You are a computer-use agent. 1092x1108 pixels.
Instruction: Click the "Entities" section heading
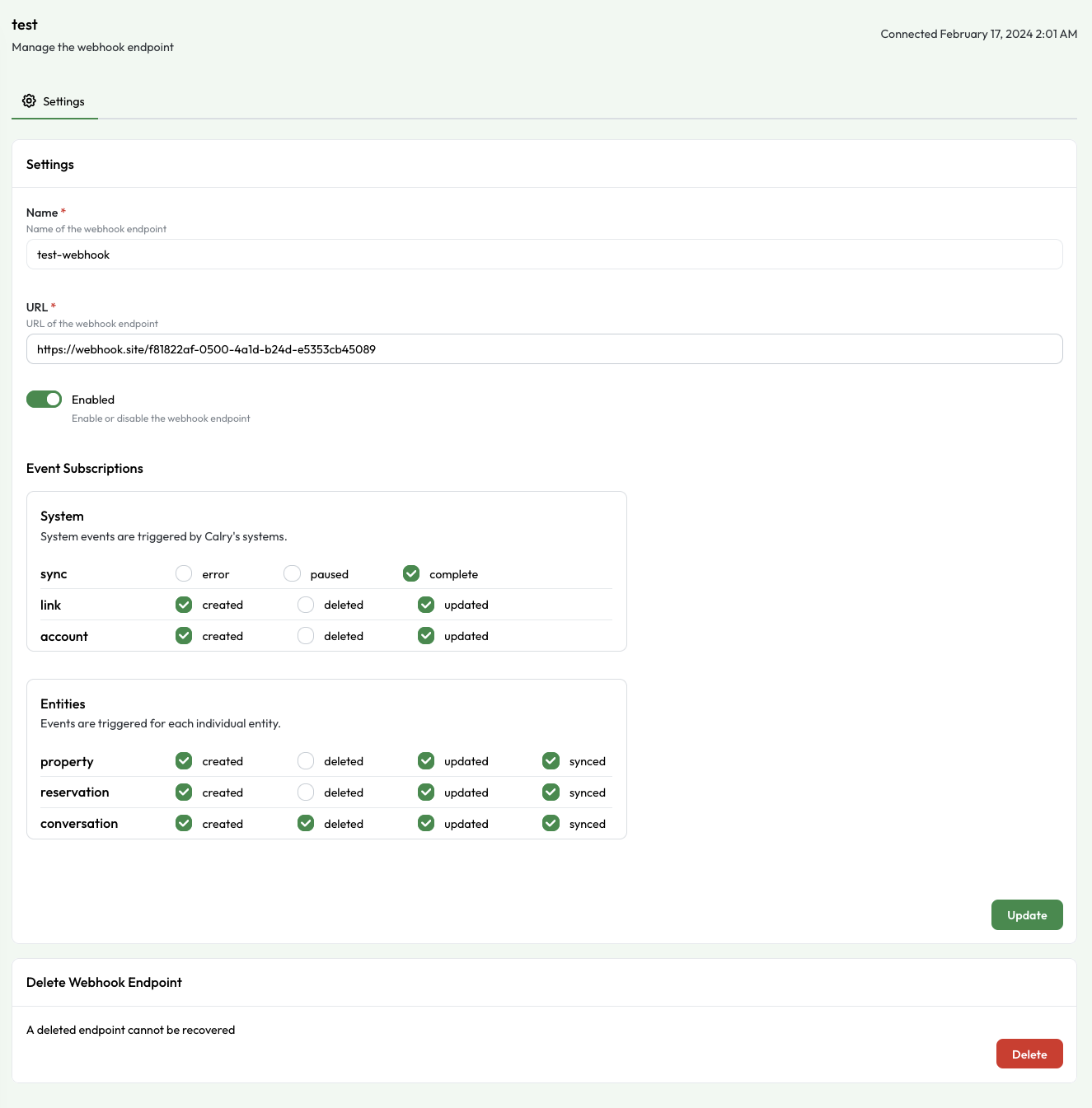tap(63, 704)
